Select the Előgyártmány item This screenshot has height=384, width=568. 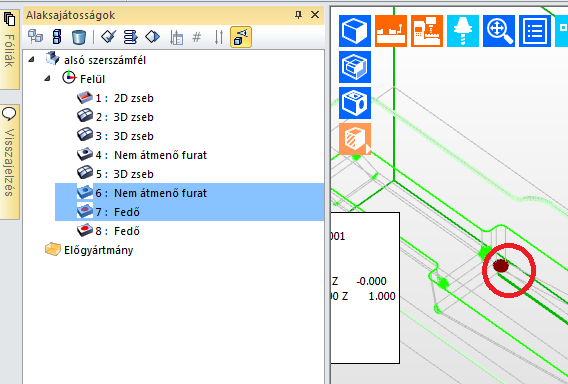click(x=89, y=250)
